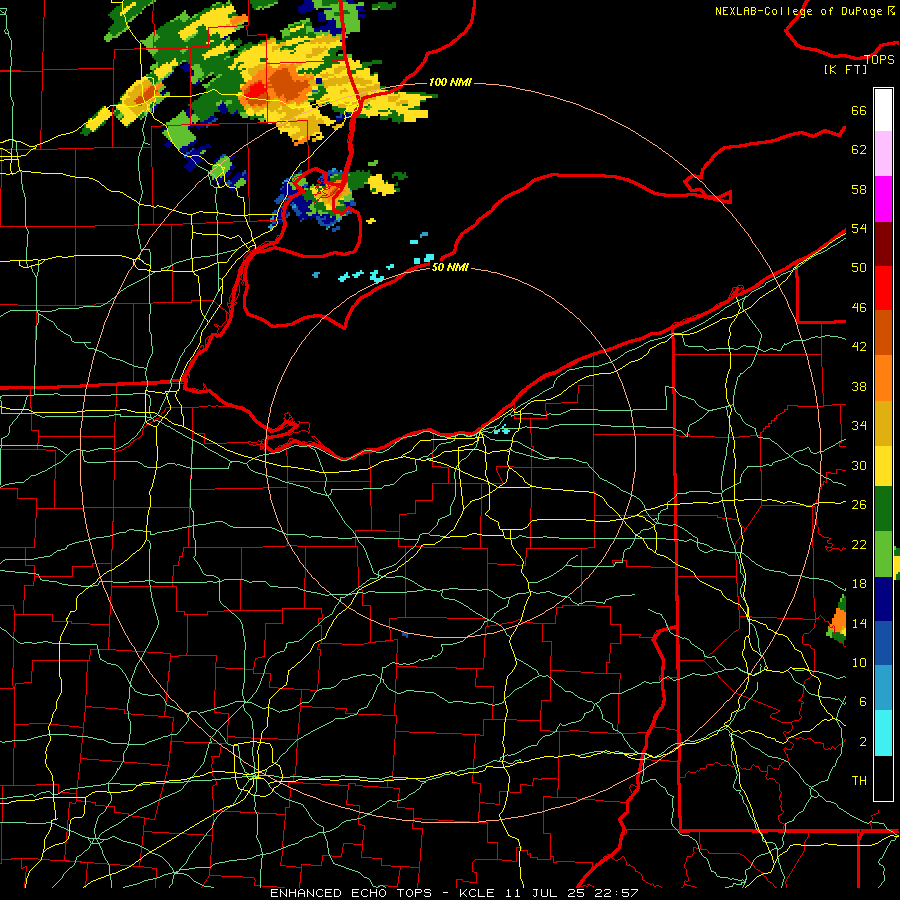900x900 pixels.
Task: Select the dark red legend swatch
Action: coord(883,243)
